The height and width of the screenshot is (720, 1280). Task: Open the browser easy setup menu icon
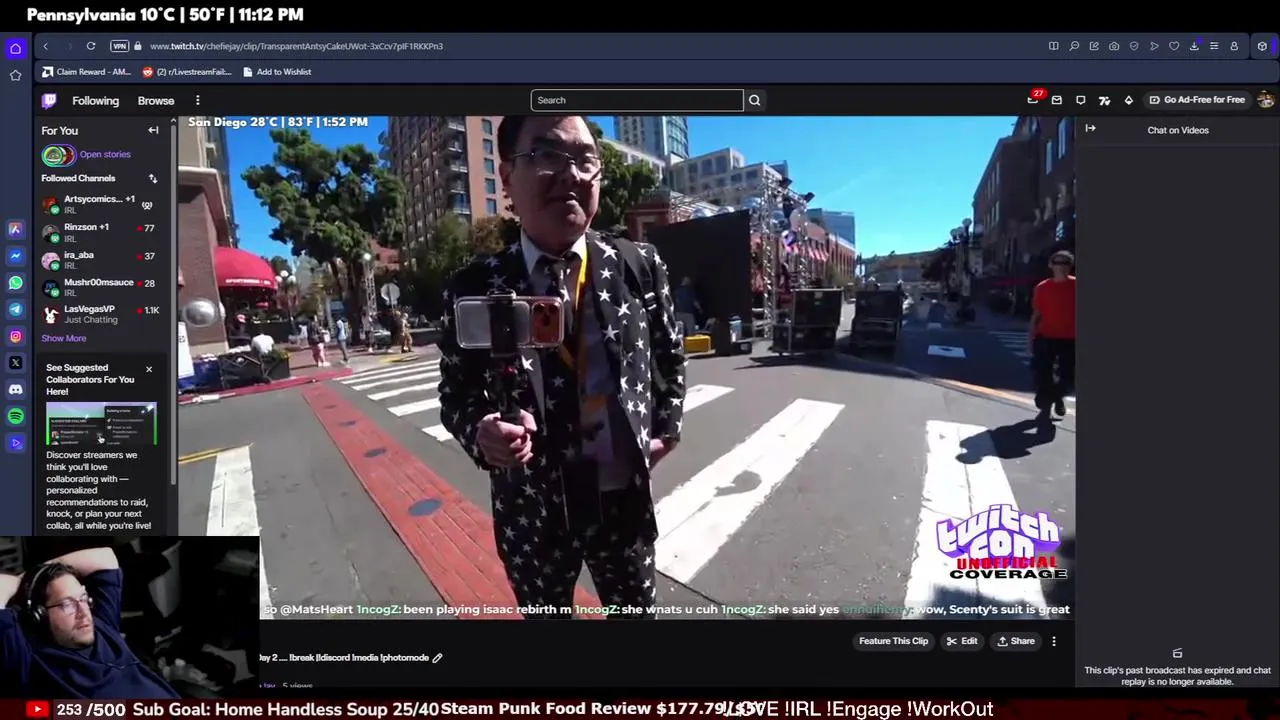1214,46
